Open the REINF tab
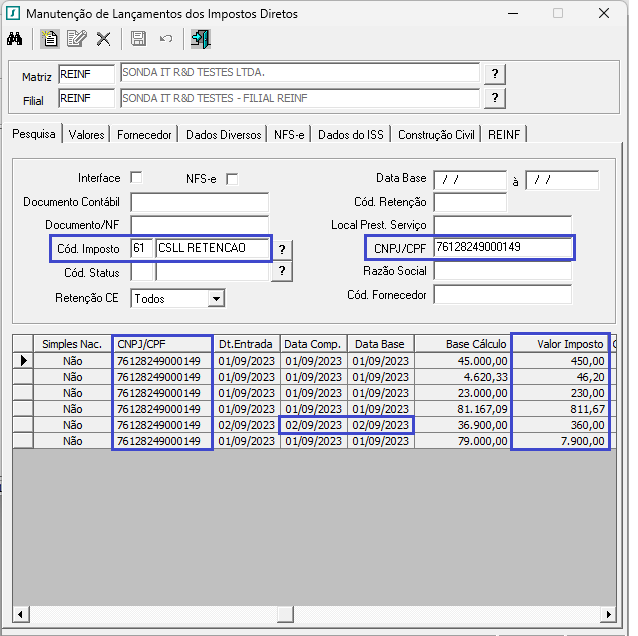 pos(504,135)
